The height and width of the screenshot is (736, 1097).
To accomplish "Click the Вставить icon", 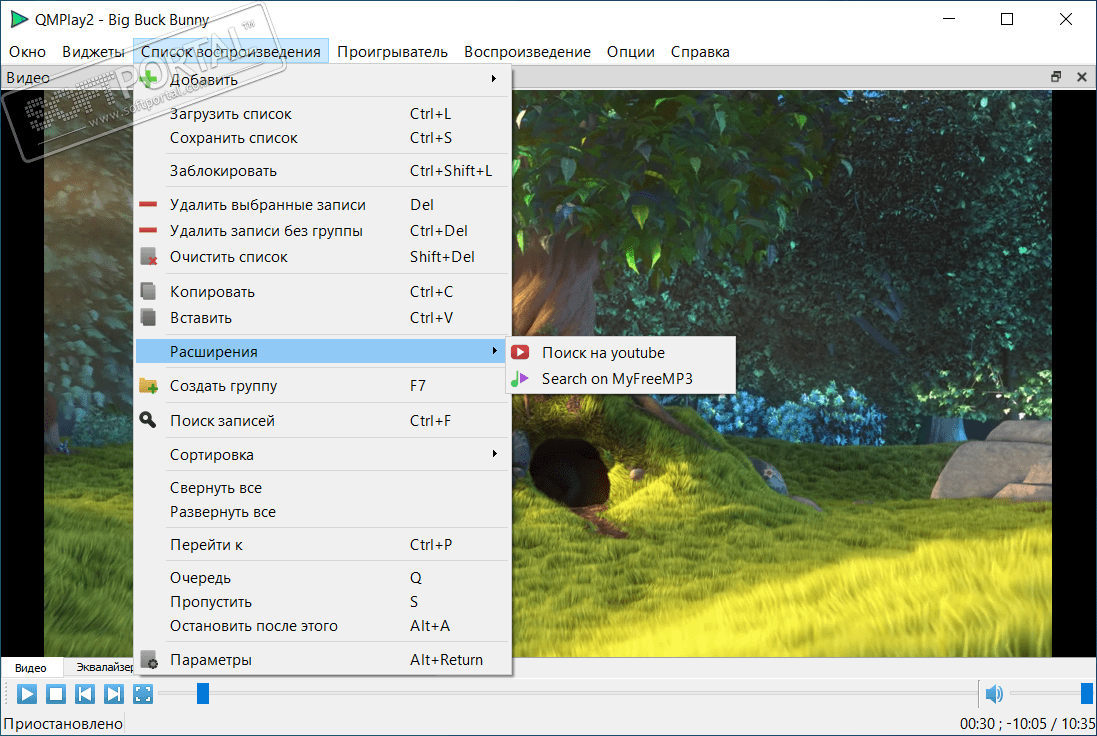I will tap(148, 317).
